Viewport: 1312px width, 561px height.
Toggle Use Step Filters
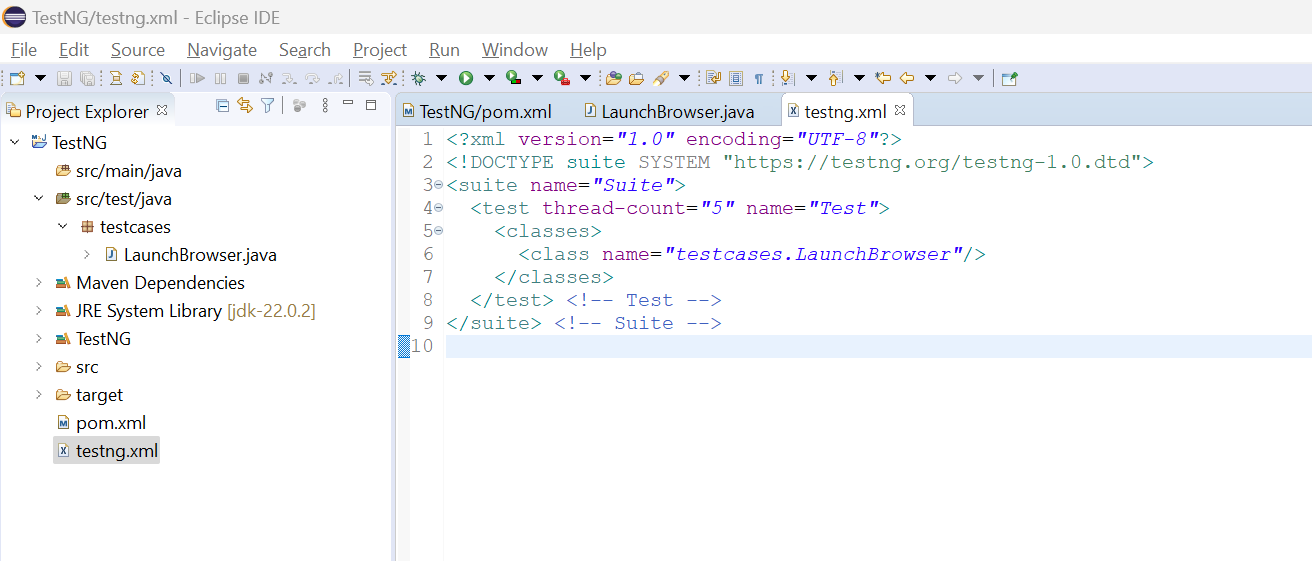388,78
